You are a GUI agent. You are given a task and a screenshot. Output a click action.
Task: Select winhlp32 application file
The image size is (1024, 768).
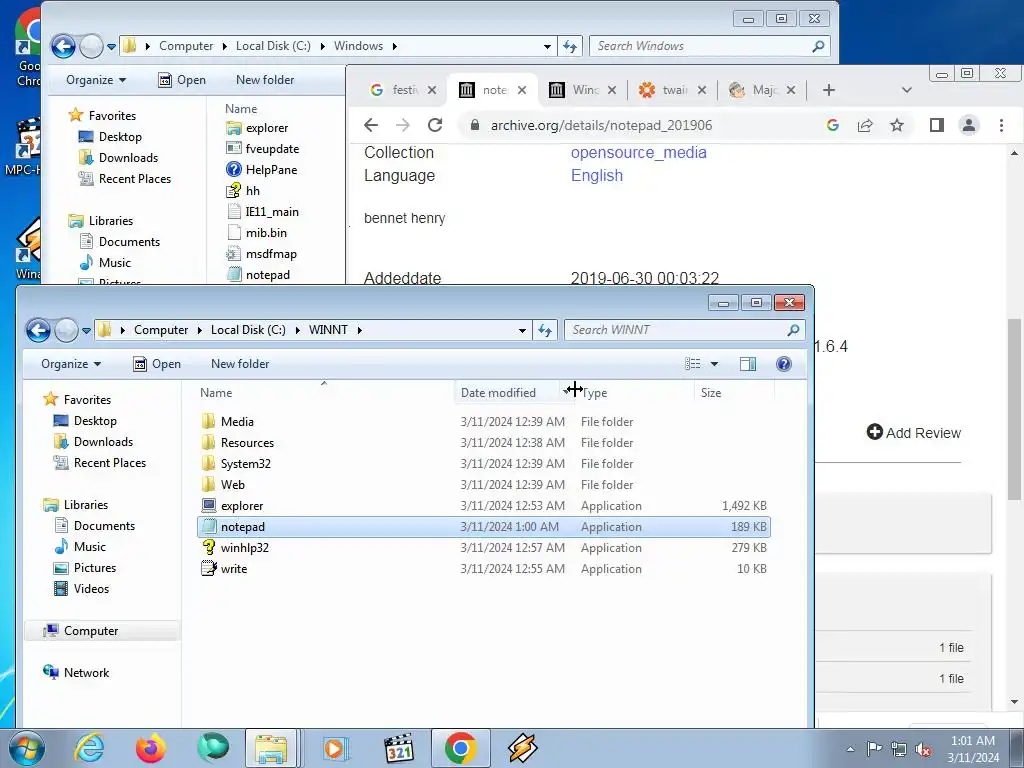(483, 548)
